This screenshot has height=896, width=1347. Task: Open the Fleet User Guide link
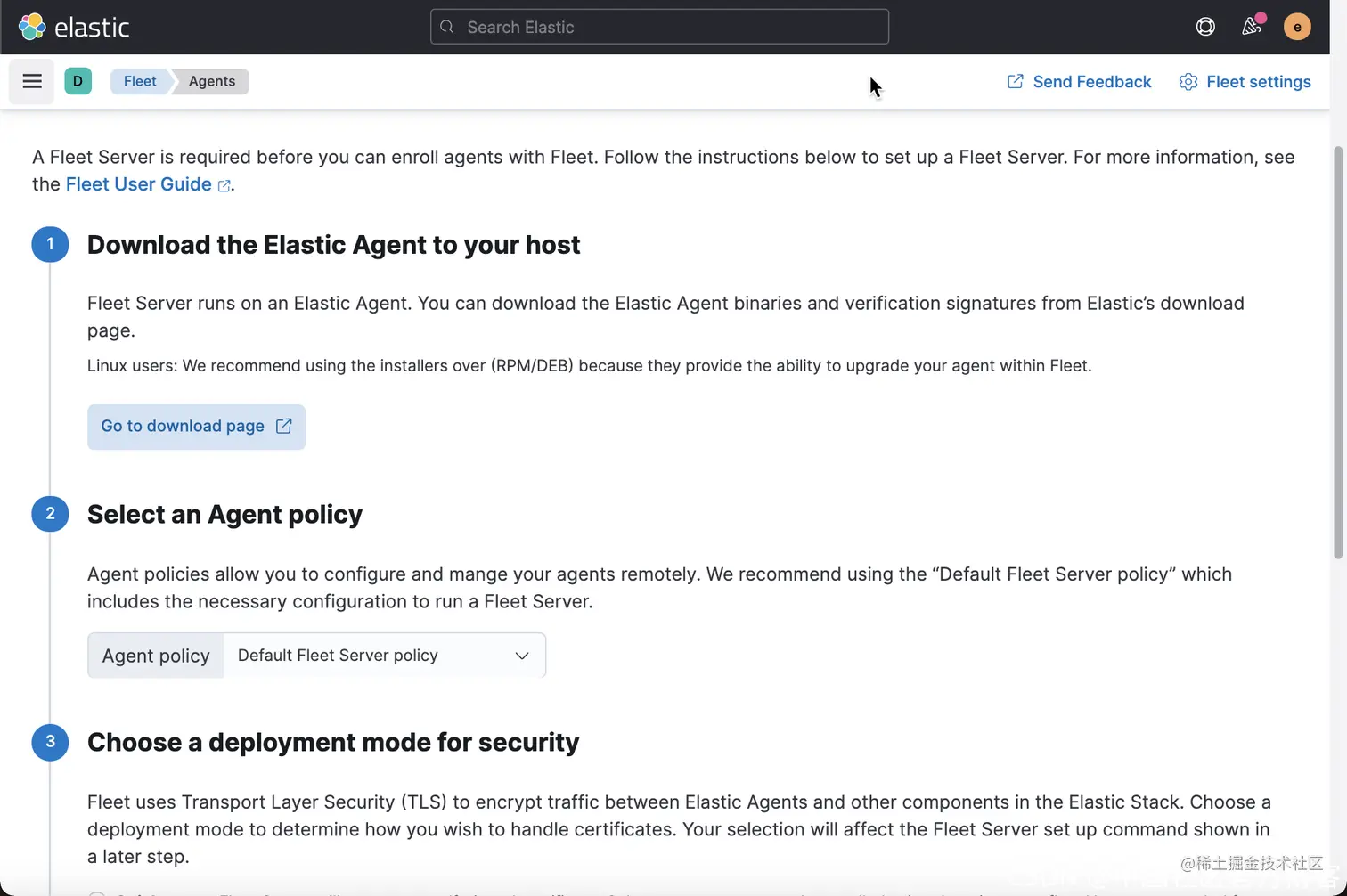click(x=148, y=184)
